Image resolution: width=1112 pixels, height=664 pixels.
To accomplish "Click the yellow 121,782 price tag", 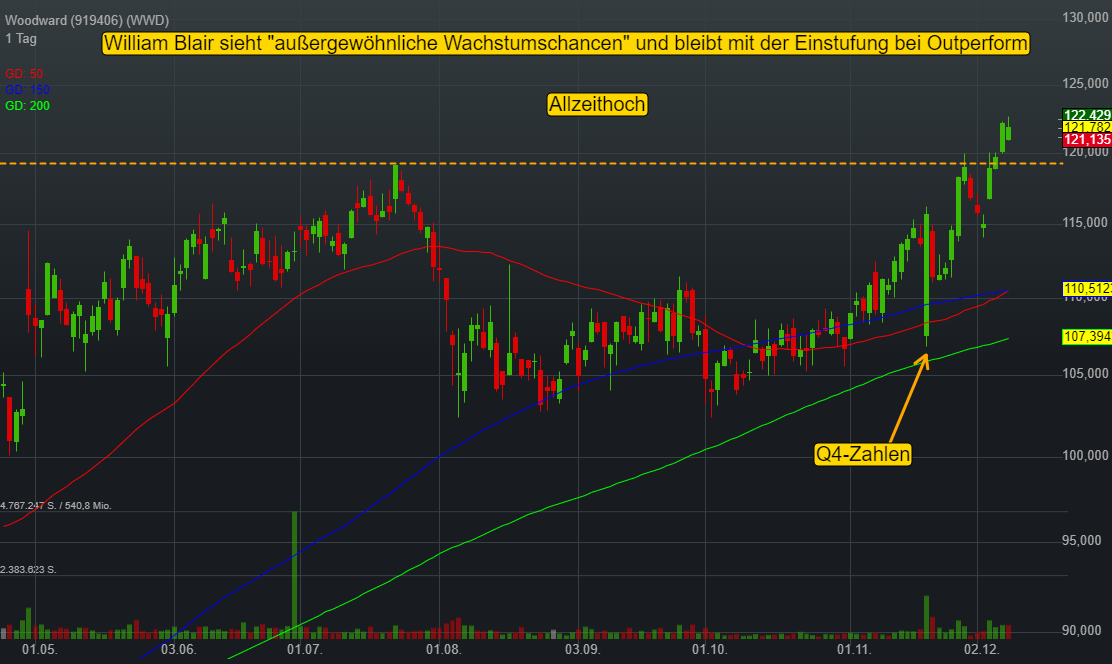I will 1087,127.
